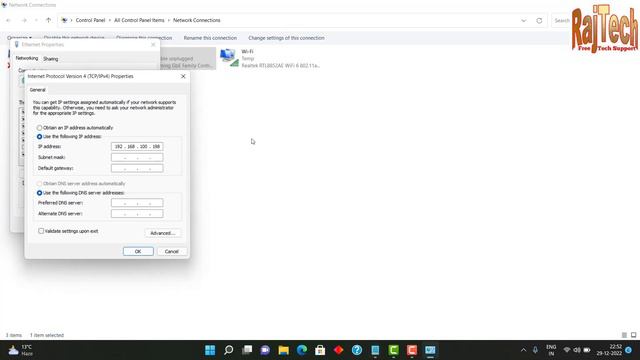Screen dimensions: 640x360
Task: Open the weather widget on the taskbar
Action: tap(20, 350)
